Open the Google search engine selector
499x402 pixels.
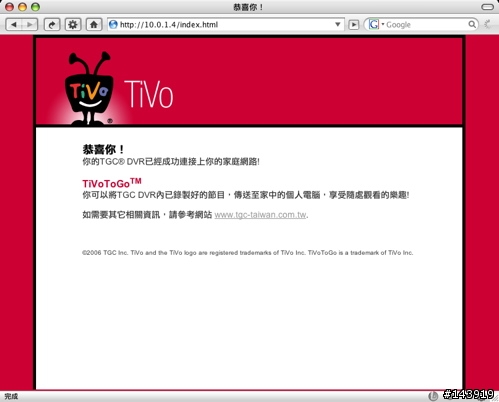(376, 25)
